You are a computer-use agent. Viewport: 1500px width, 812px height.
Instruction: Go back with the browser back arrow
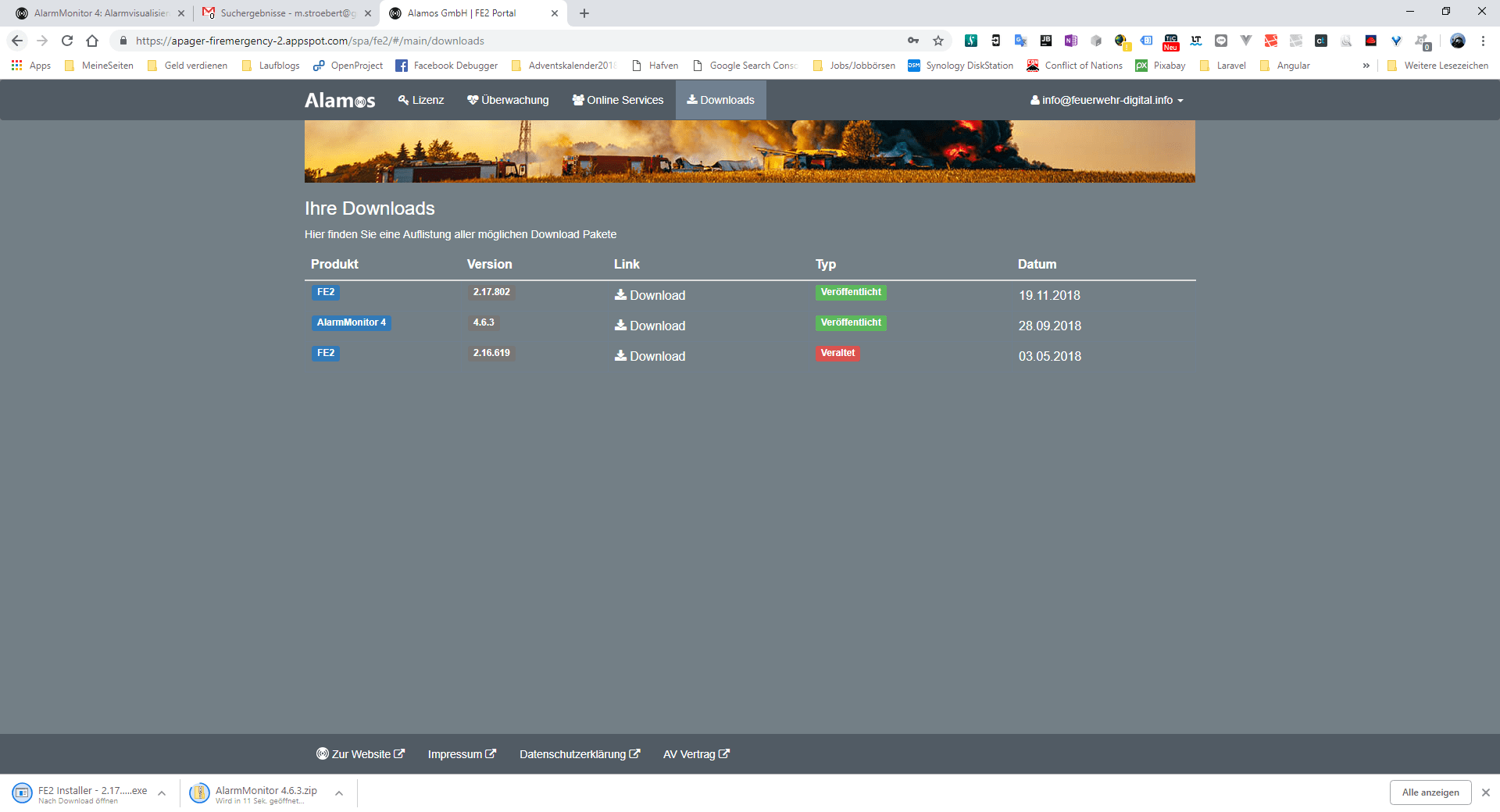[17, 41]
